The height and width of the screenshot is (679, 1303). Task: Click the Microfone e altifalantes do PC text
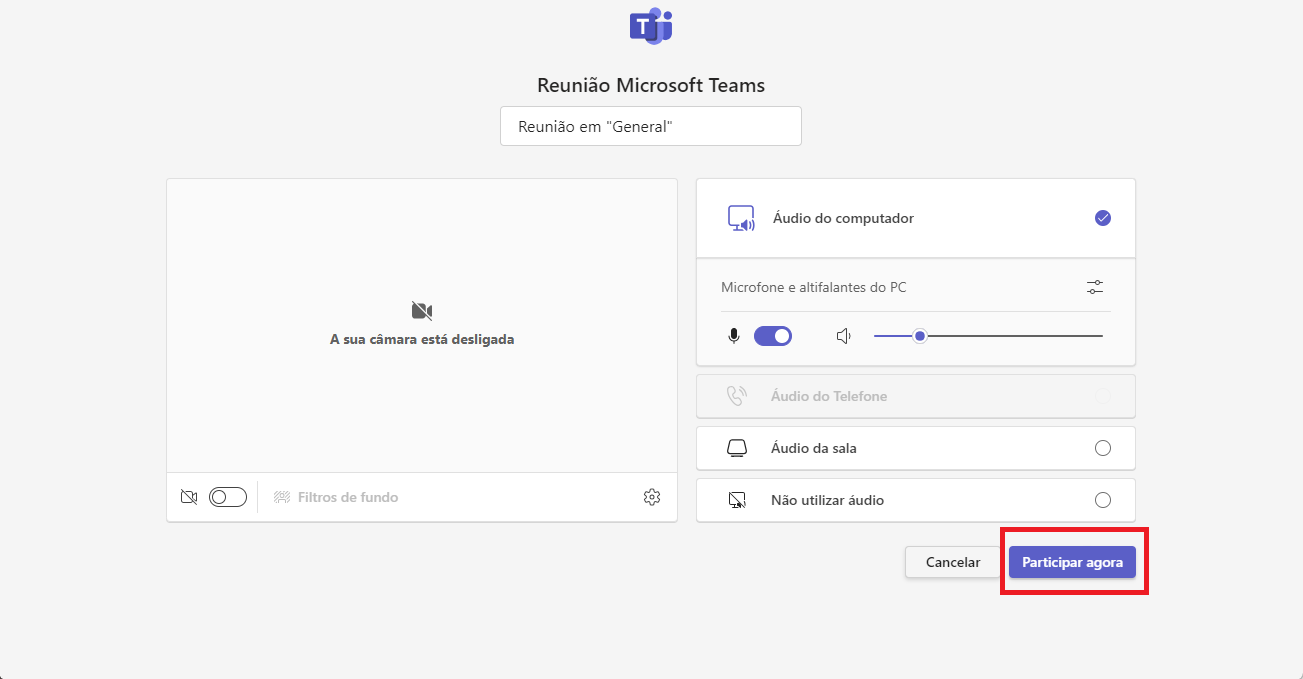pos(814,287)
